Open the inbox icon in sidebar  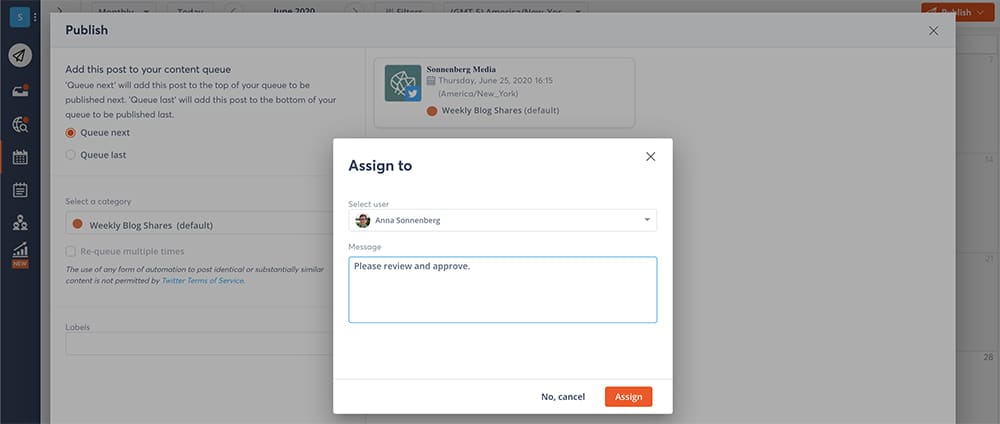[x=20, y=90]
